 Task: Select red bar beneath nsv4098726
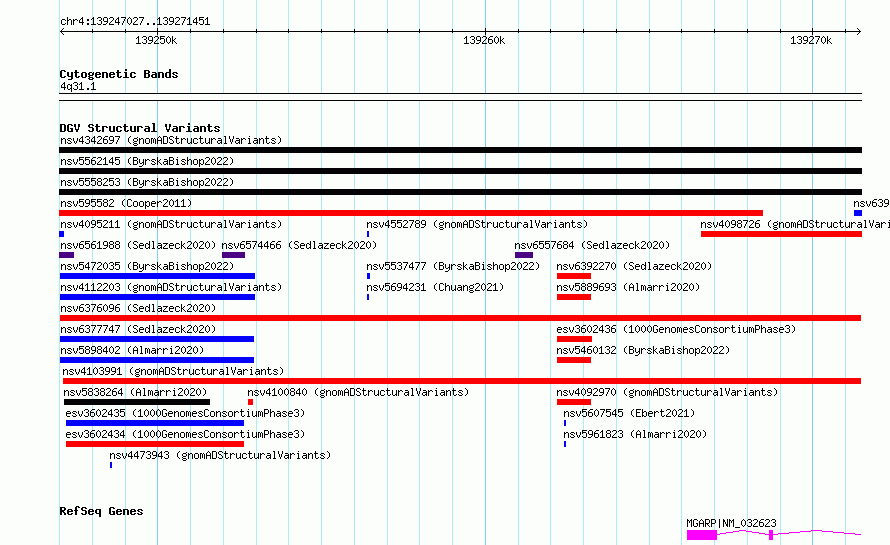click(782, 234)
